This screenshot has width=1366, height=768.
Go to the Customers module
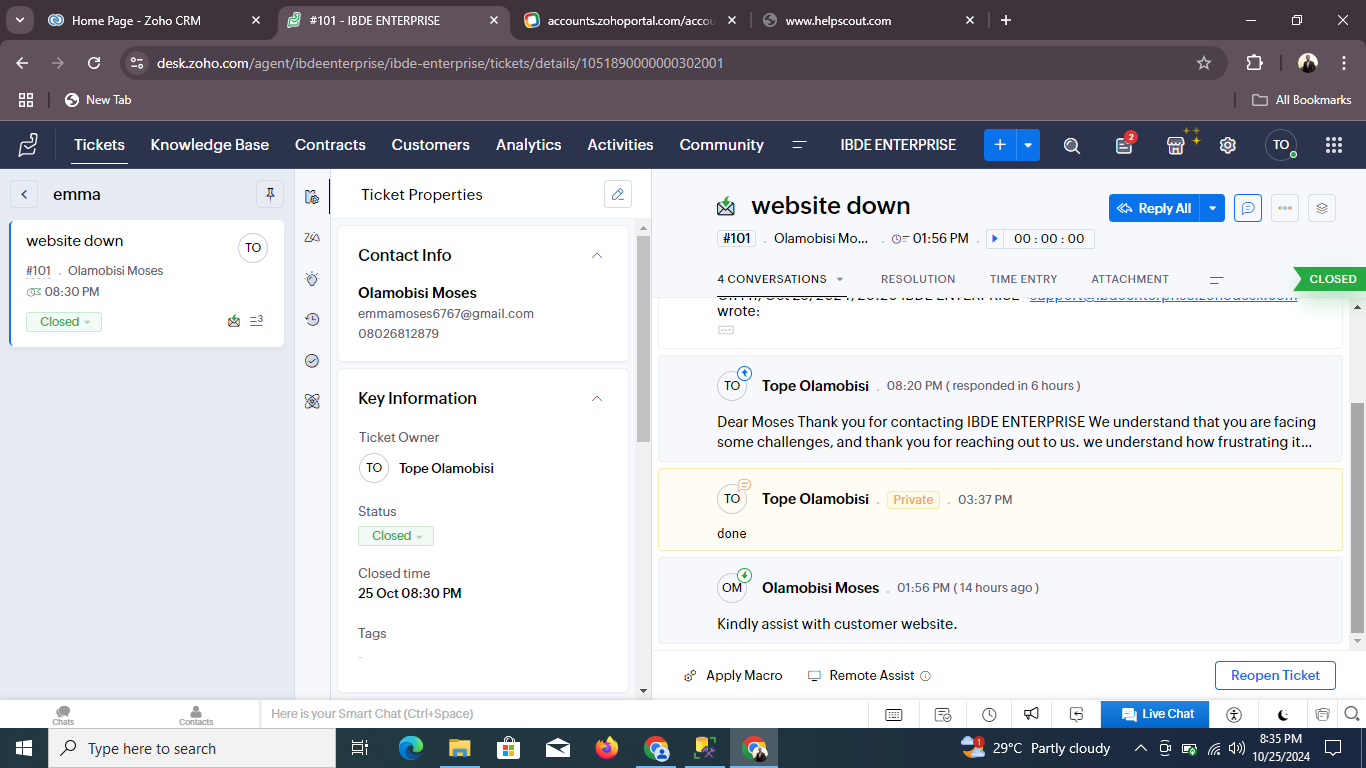[x=431, y=145]
